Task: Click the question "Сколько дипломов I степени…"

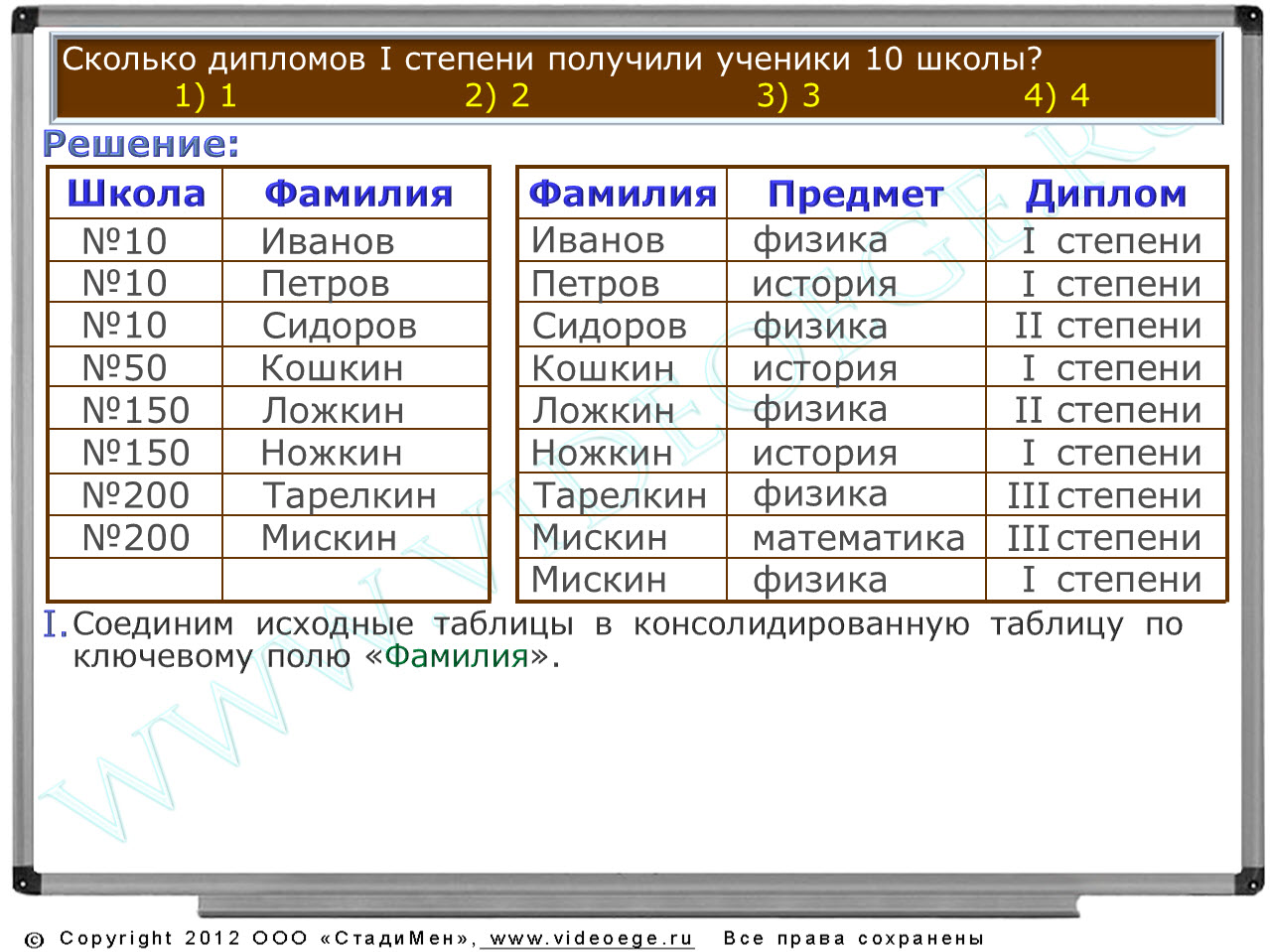Action: [x=552, y=59]
